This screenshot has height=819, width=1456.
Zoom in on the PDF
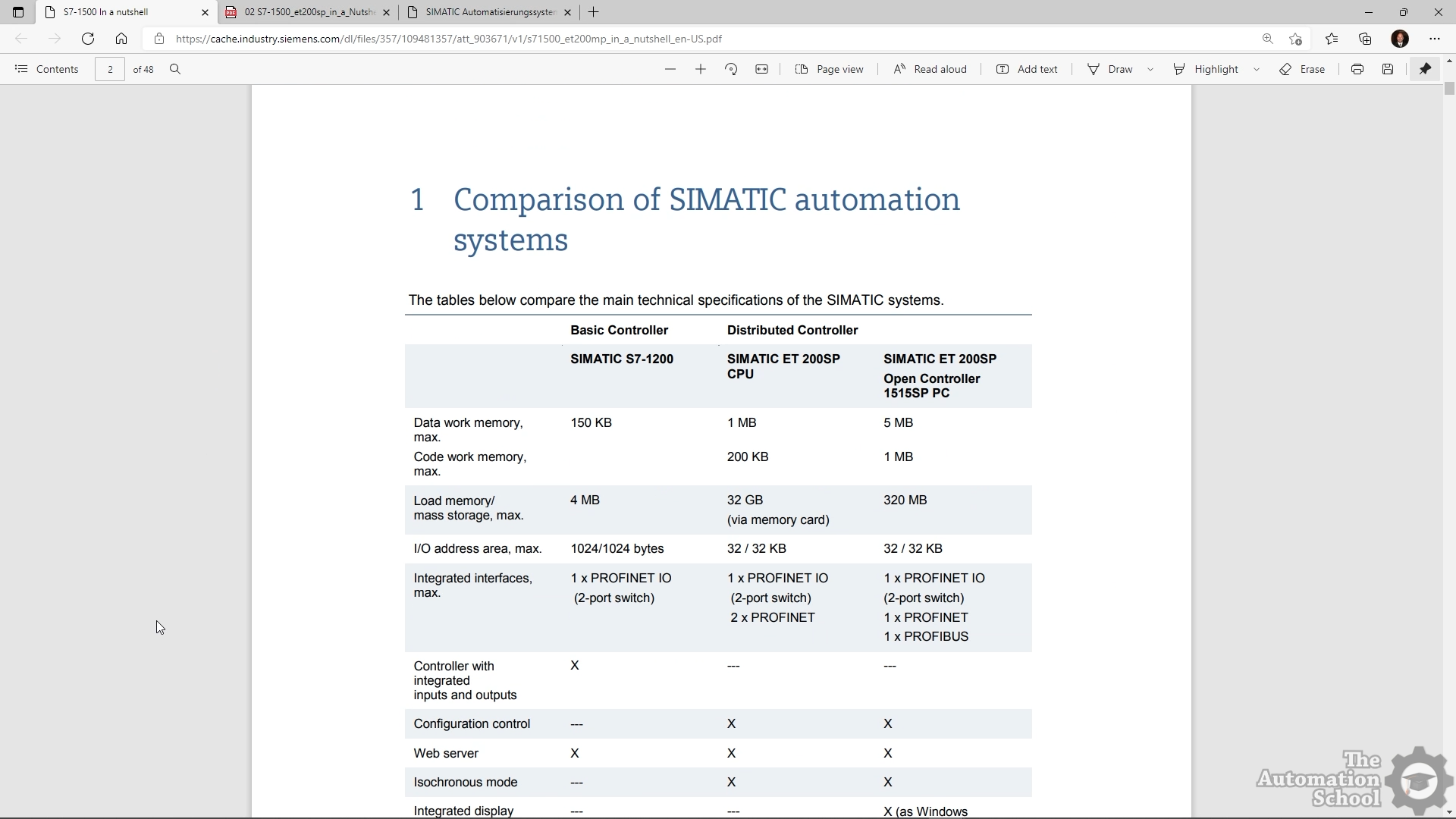(x=701, y=69)
